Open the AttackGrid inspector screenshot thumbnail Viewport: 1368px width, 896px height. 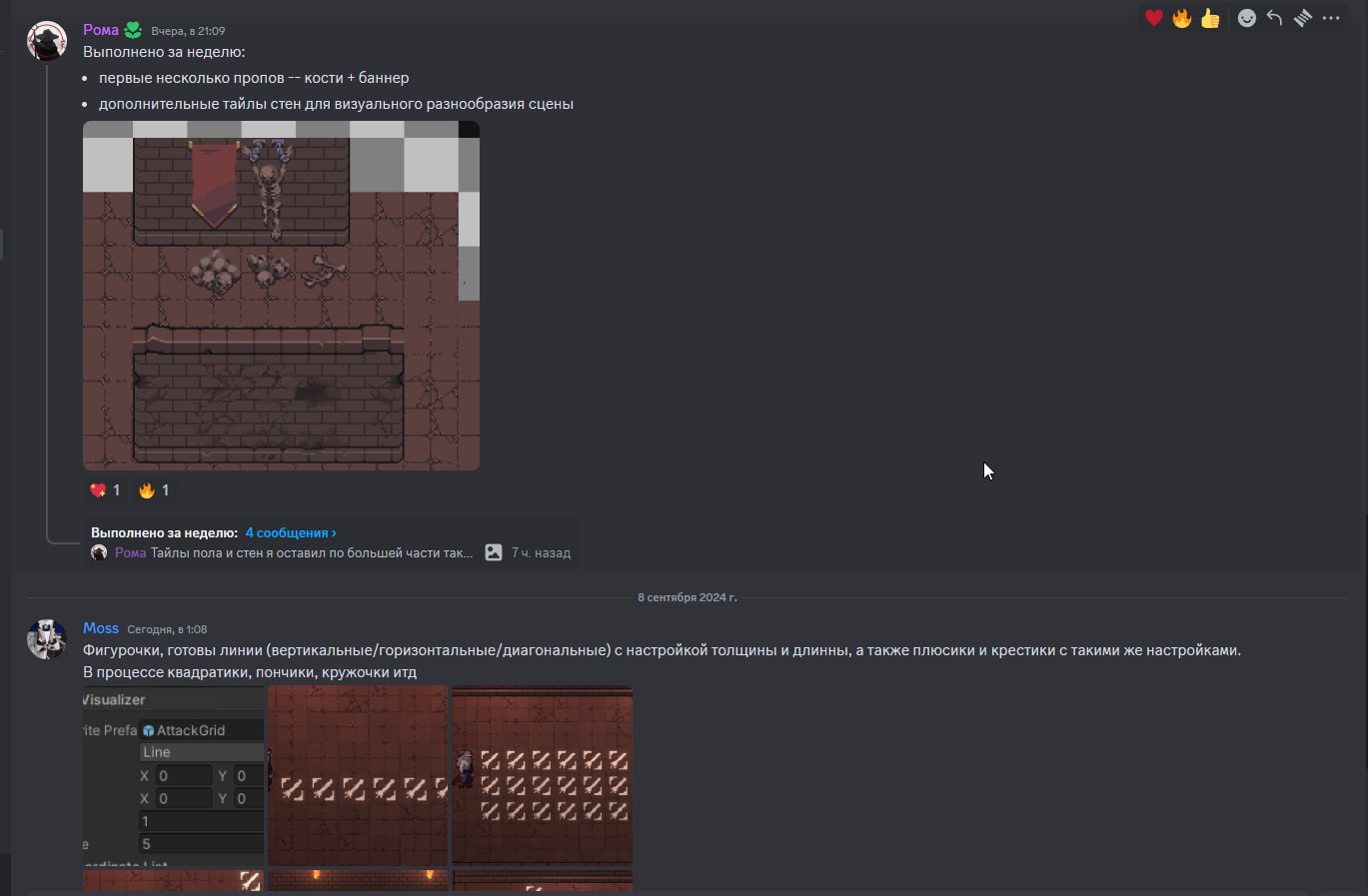point(174,775)
